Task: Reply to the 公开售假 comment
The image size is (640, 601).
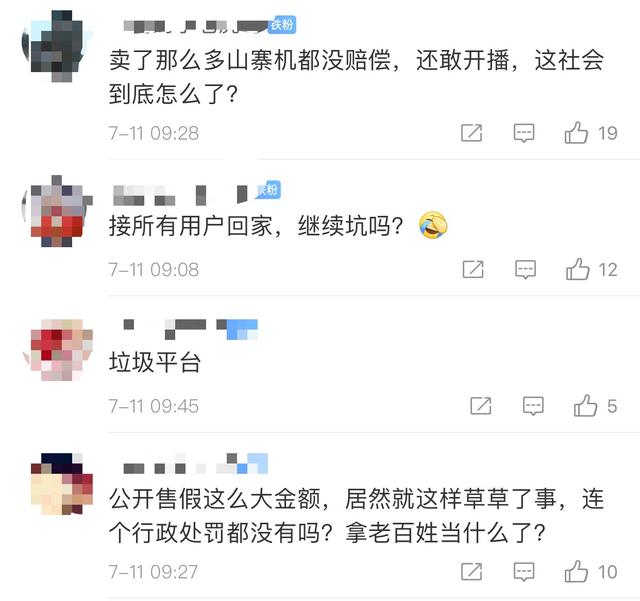Action: [x=524, y=572]
